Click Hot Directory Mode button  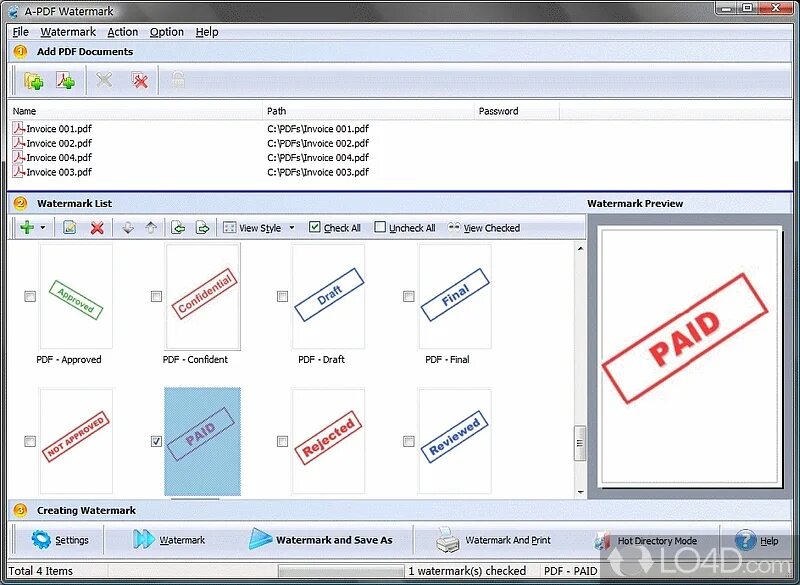tap(646, 541)
